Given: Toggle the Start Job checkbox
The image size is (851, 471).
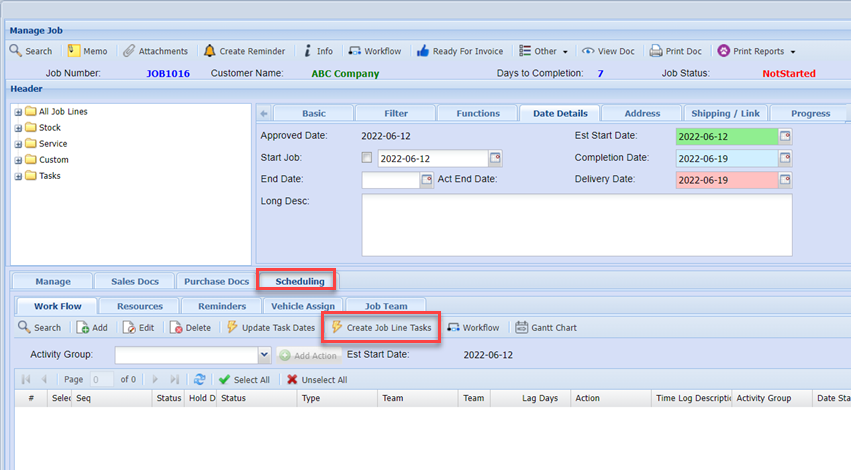Looking at the screenshot, I should tap(367, 158).
